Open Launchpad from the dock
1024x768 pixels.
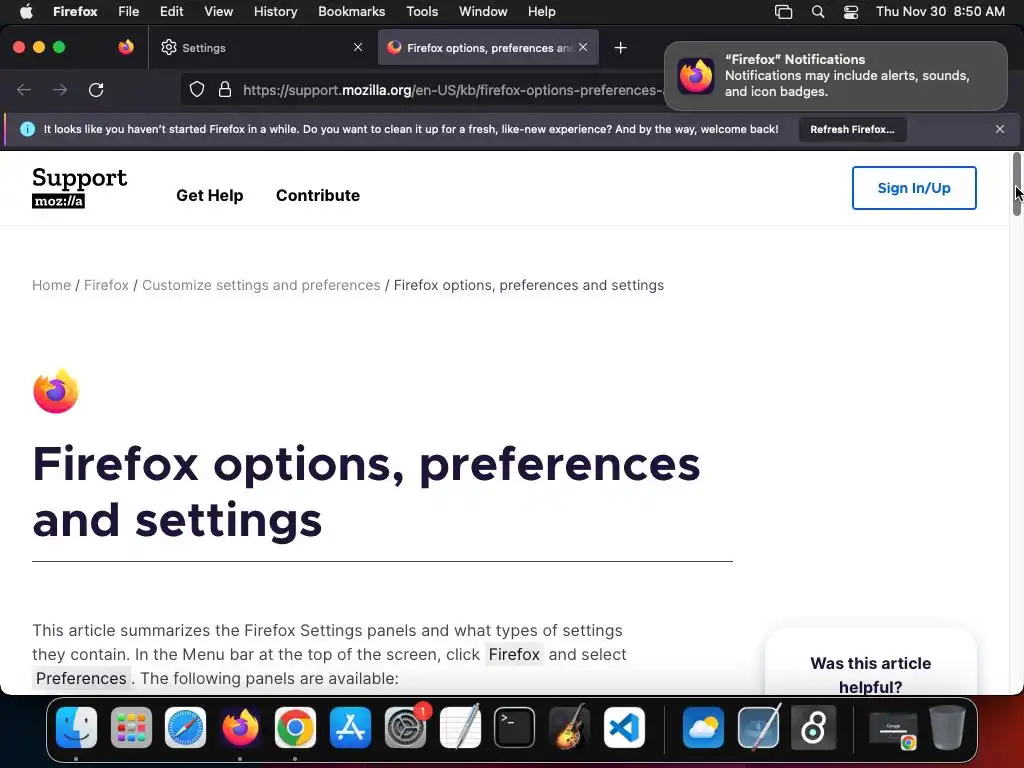(x=131, y=727)
